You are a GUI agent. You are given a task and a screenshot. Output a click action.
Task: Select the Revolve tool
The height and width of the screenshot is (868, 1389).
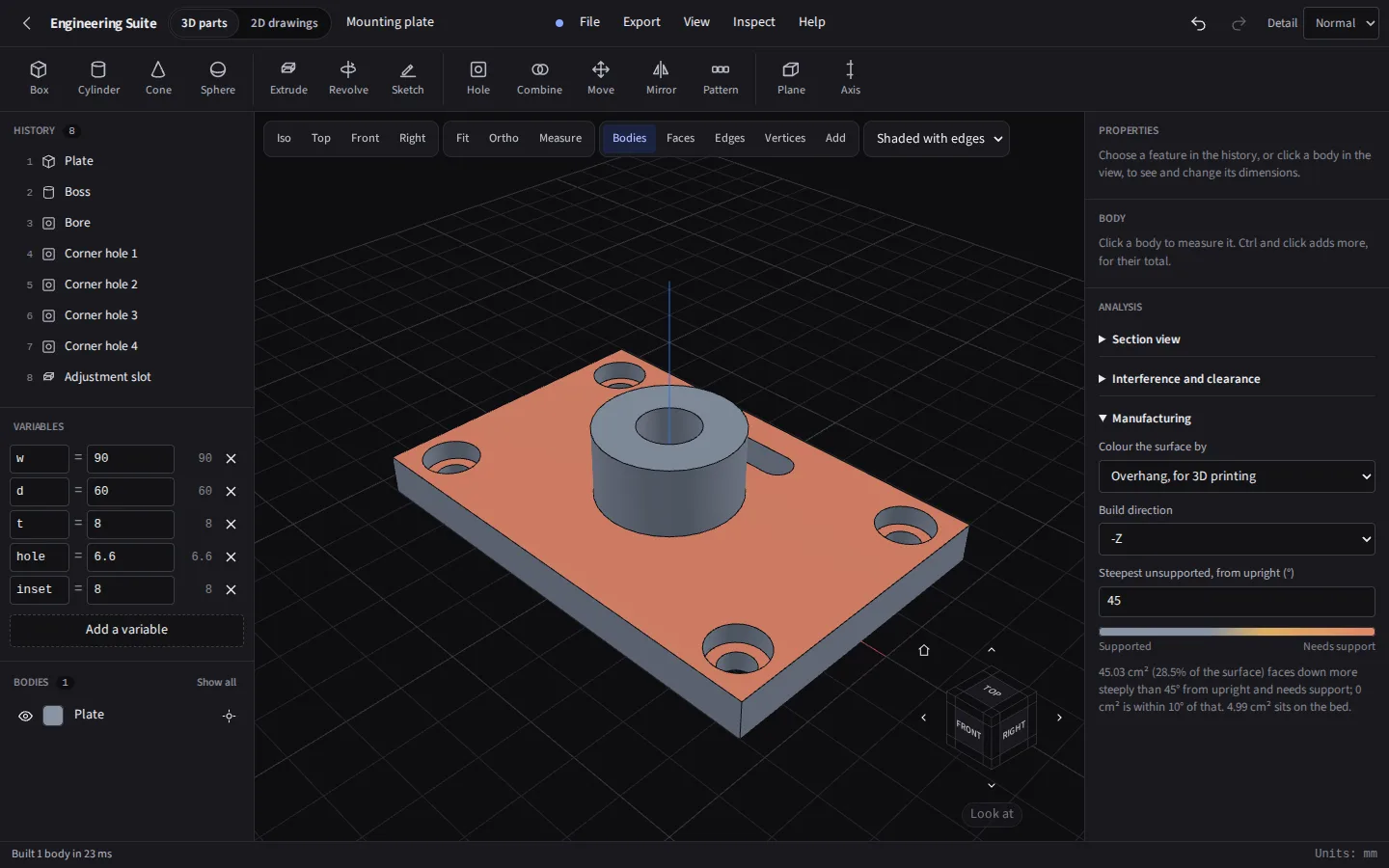pyautogui.click(x=348, y=78)
